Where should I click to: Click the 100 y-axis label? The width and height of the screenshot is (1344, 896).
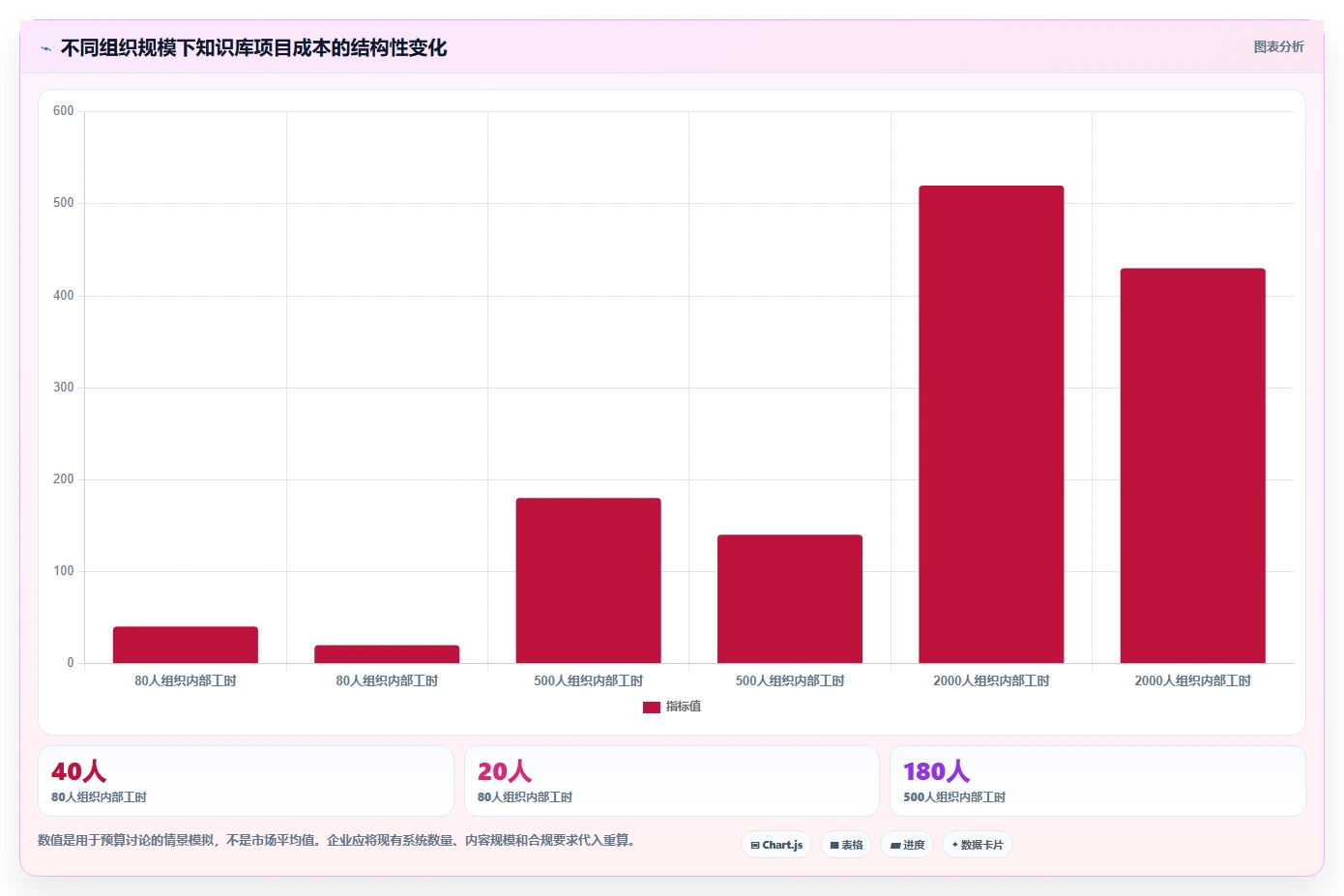pyautogui.click(x=64, y=571)
